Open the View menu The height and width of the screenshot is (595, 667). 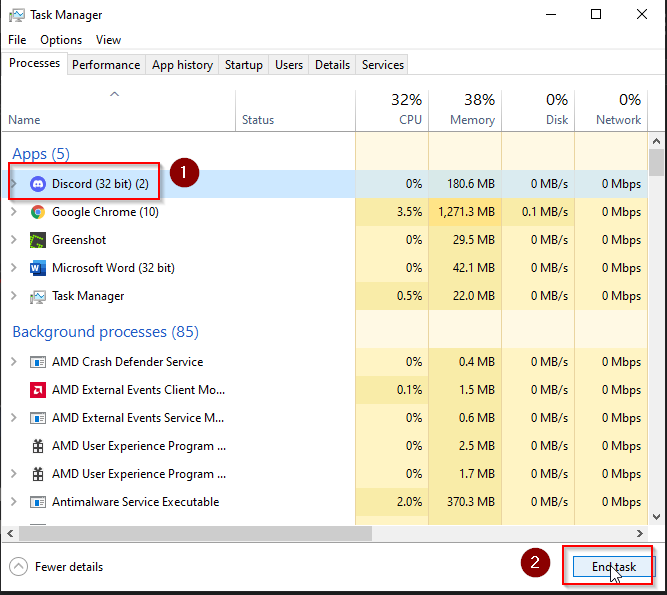[108, 40]
